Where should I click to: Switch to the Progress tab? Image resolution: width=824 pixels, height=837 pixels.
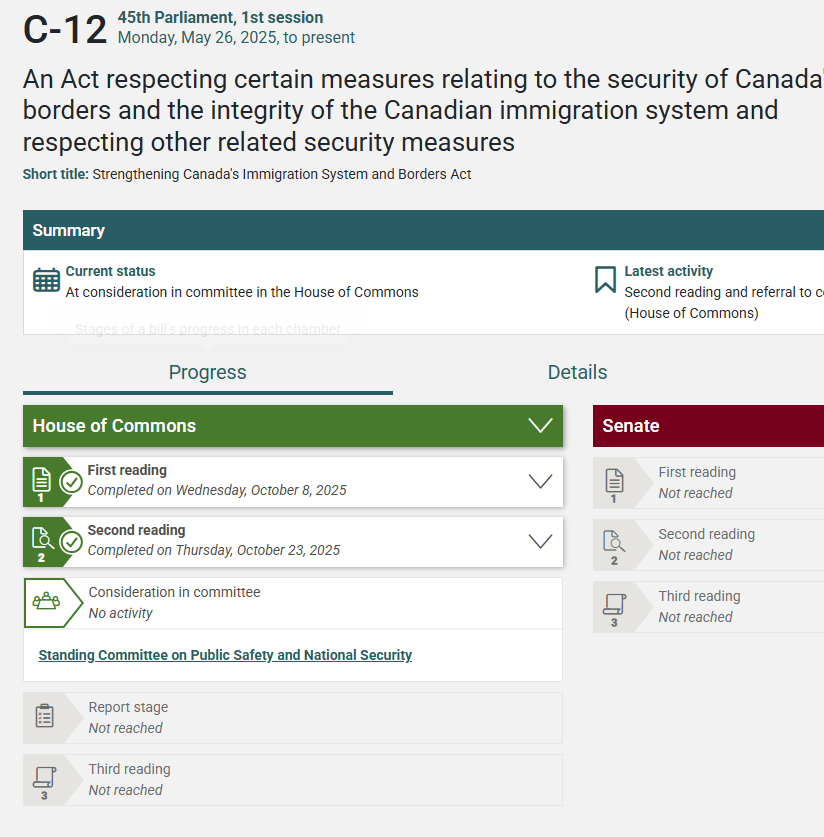pos(207,372)
